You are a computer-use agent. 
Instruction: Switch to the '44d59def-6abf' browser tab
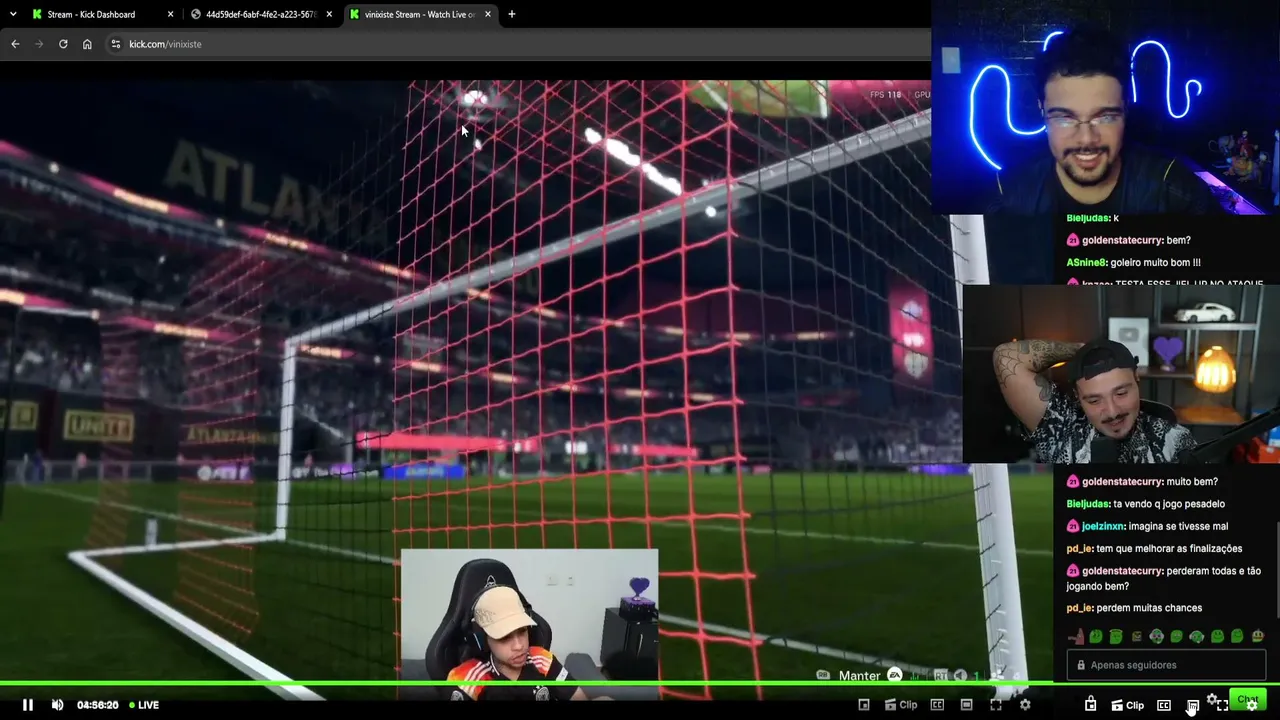click(x=261, y=14)
